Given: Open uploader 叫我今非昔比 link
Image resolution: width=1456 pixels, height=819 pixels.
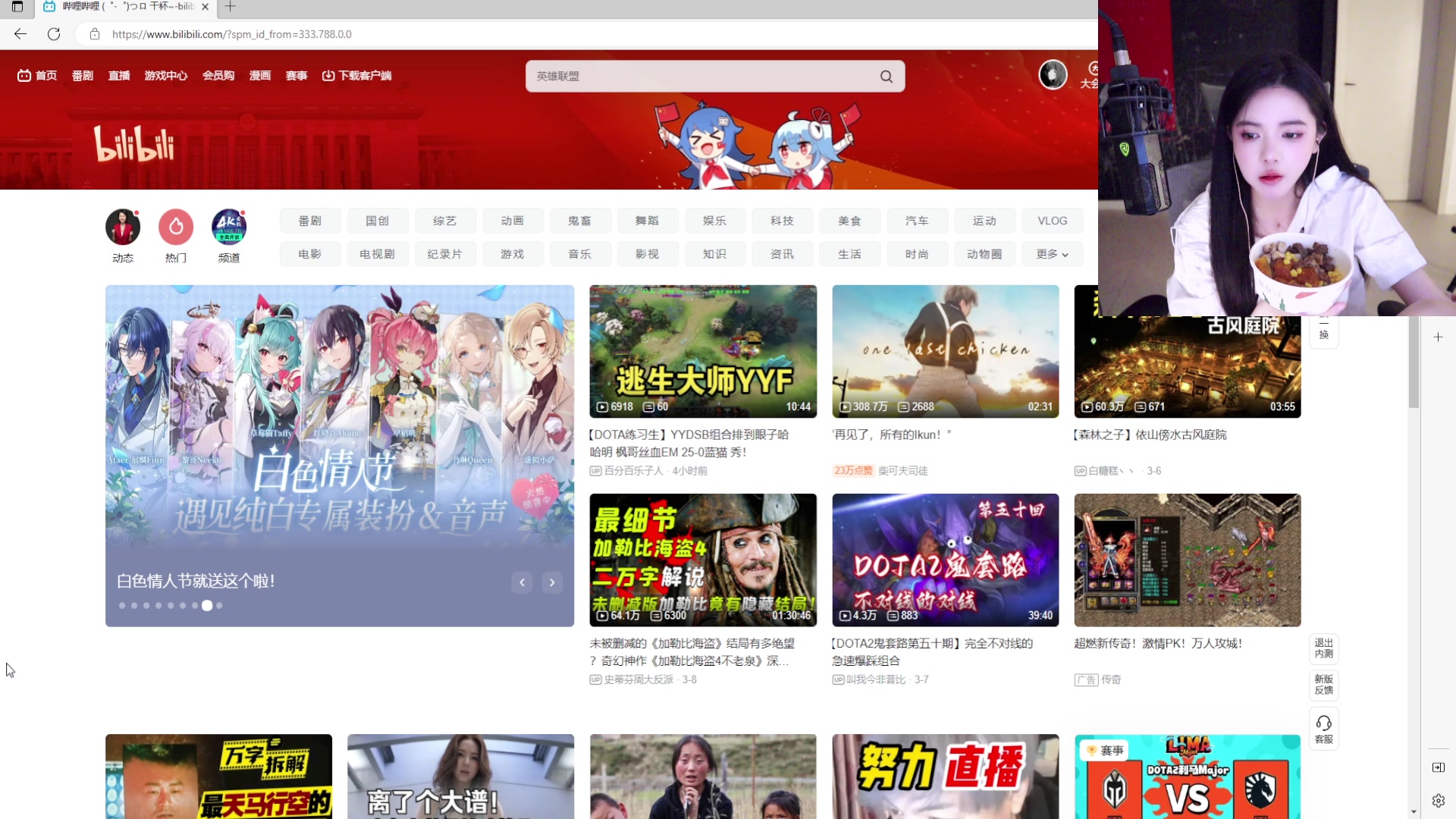Looking at the screenshot, I should tap(876, 679).
